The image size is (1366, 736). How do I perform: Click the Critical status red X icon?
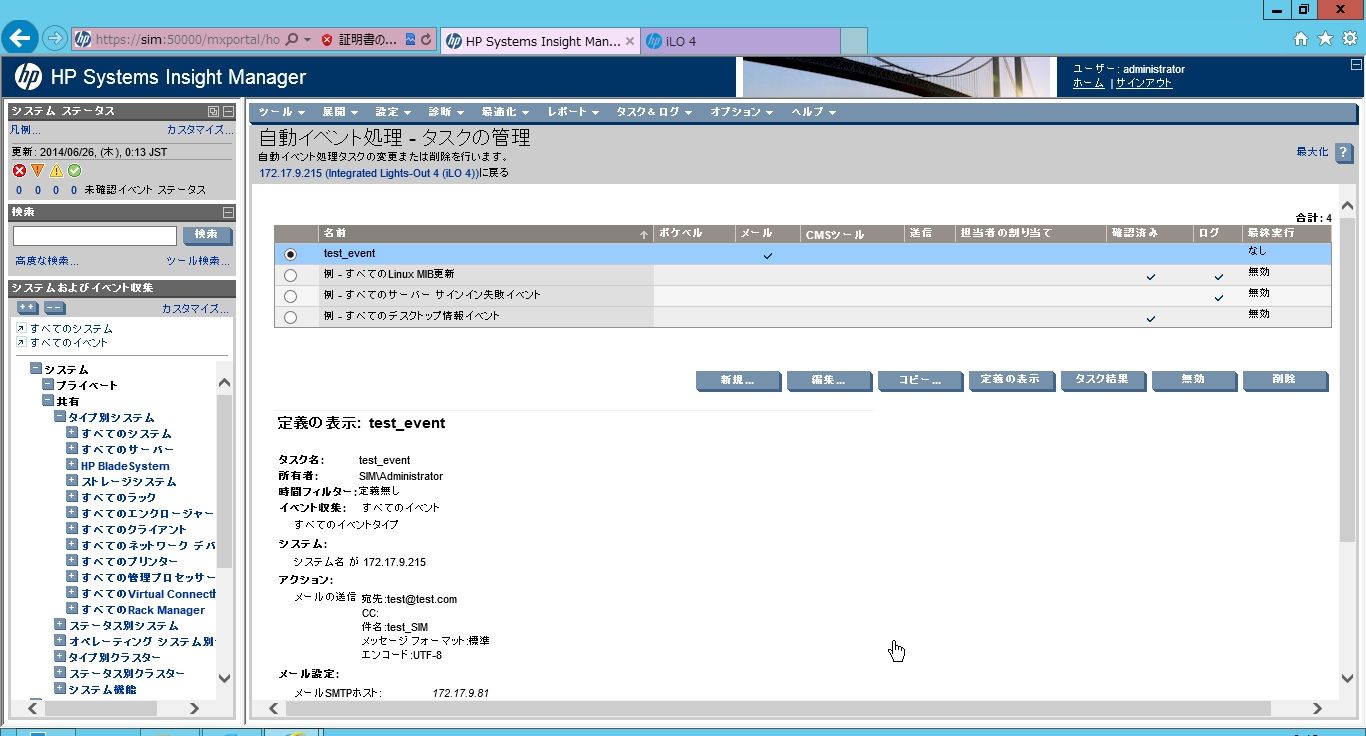[19, 171]
